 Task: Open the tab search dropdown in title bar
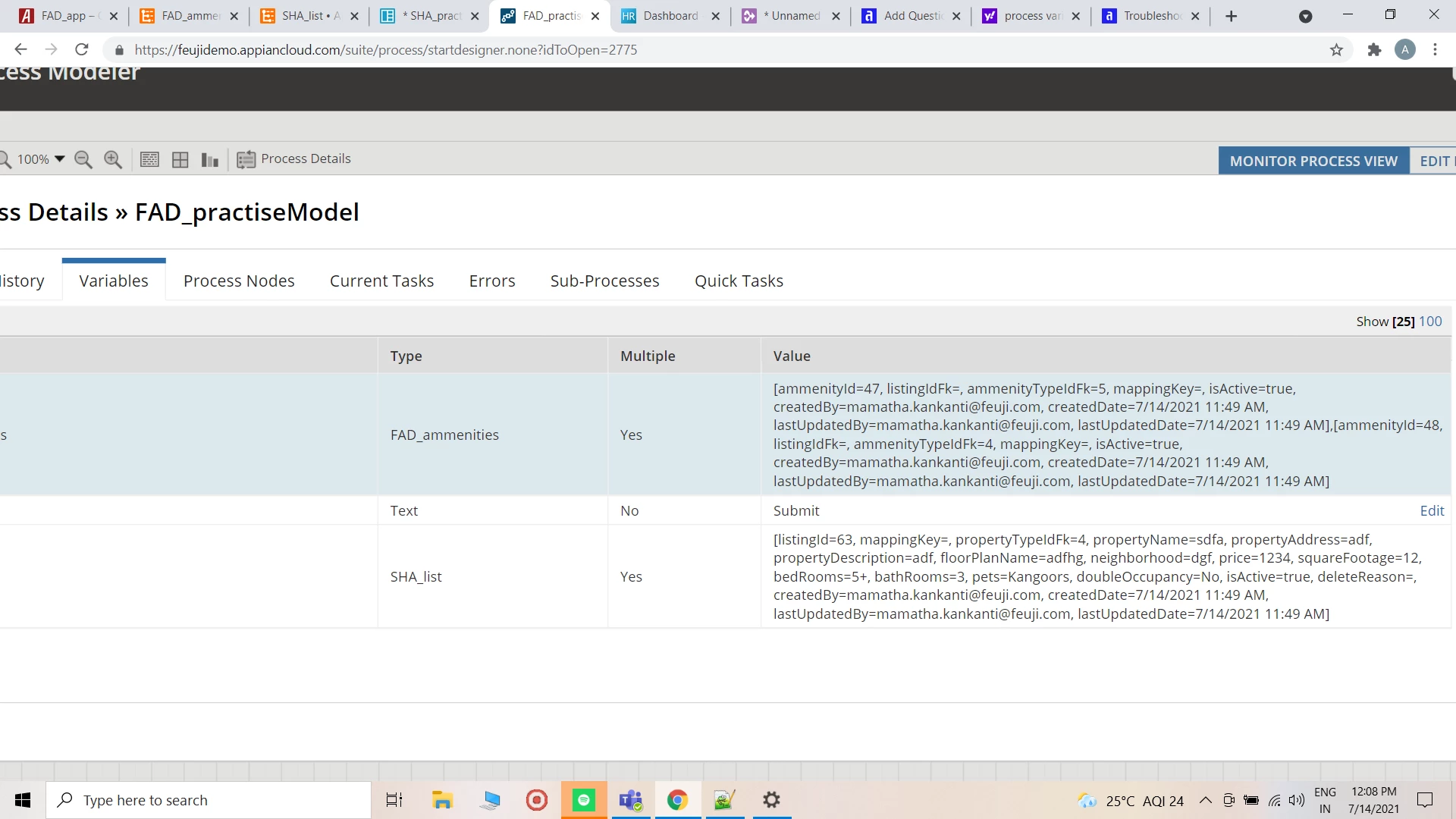tap(1305, 16)
